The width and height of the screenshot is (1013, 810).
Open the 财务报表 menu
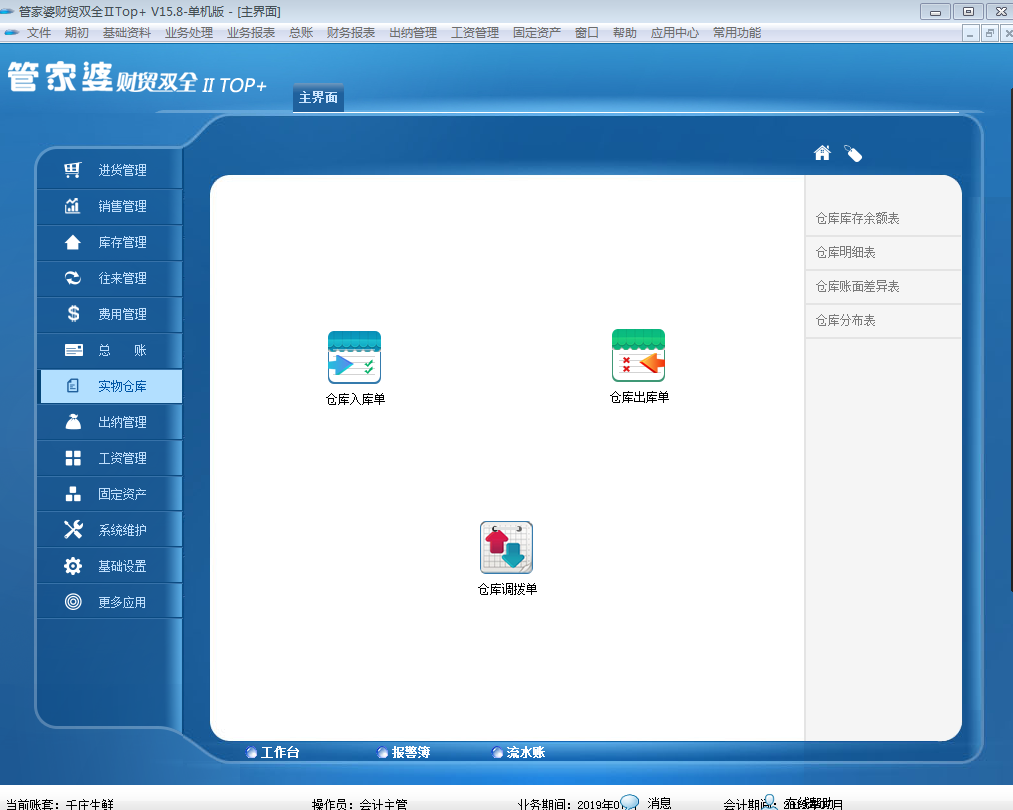pos(351,32)
